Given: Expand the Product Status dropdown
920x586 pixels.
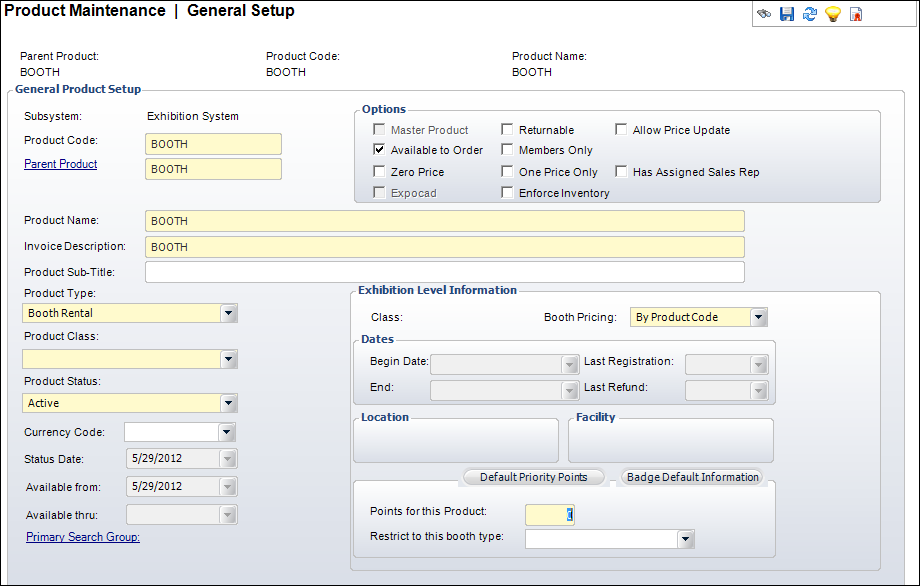Looking at the screenshot, I should pyautogui.click(x=229, y=403).
